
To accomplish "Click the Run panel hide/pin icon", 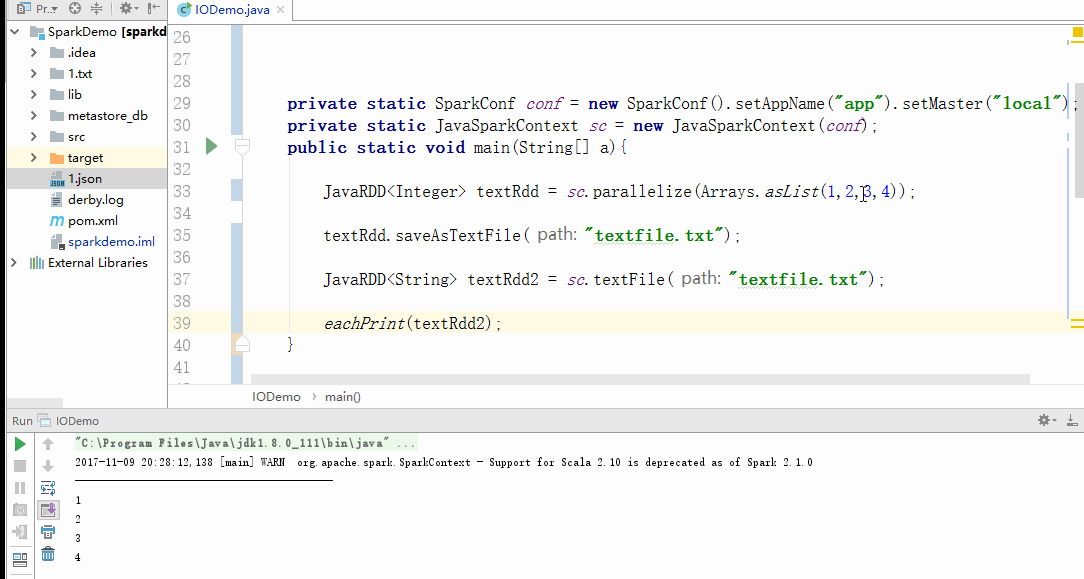I will pyautogui.click(x=1072, y=420).
